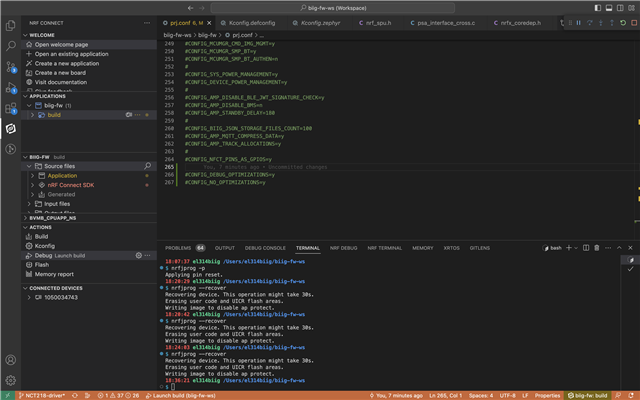The width and height of the screenshot is (640, 400).
Task: Pause the debug session
Action: click(578, 23)
